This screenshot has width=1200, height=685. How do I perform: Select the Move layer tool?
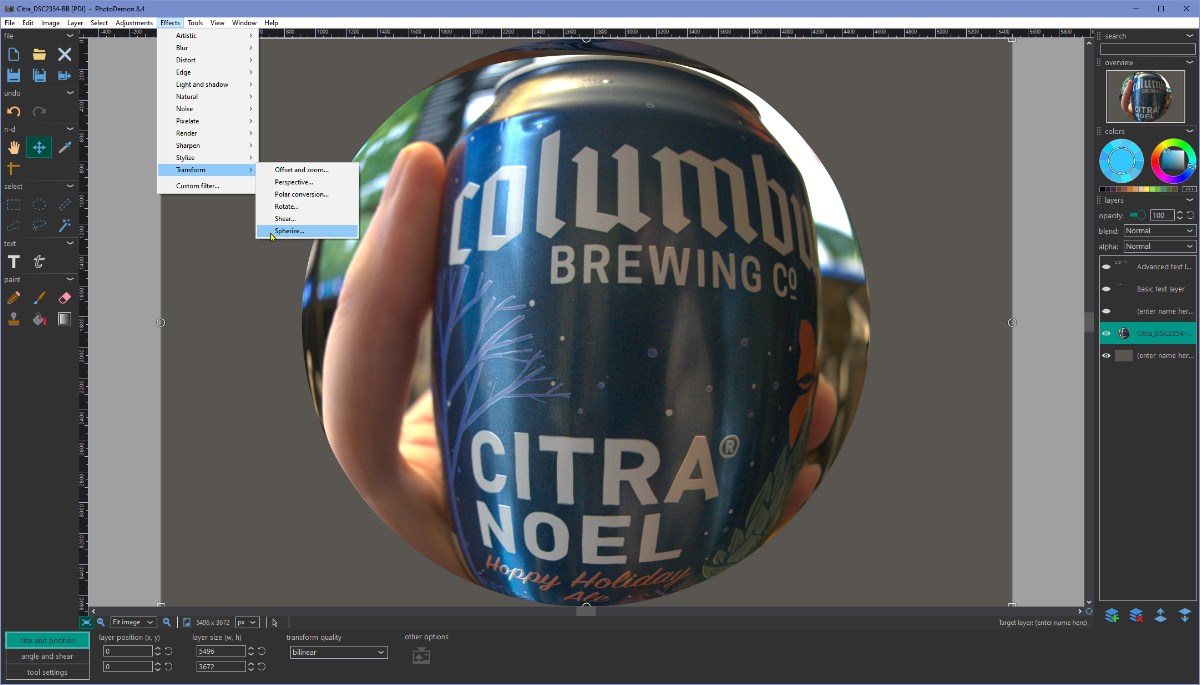coord(39,147)
